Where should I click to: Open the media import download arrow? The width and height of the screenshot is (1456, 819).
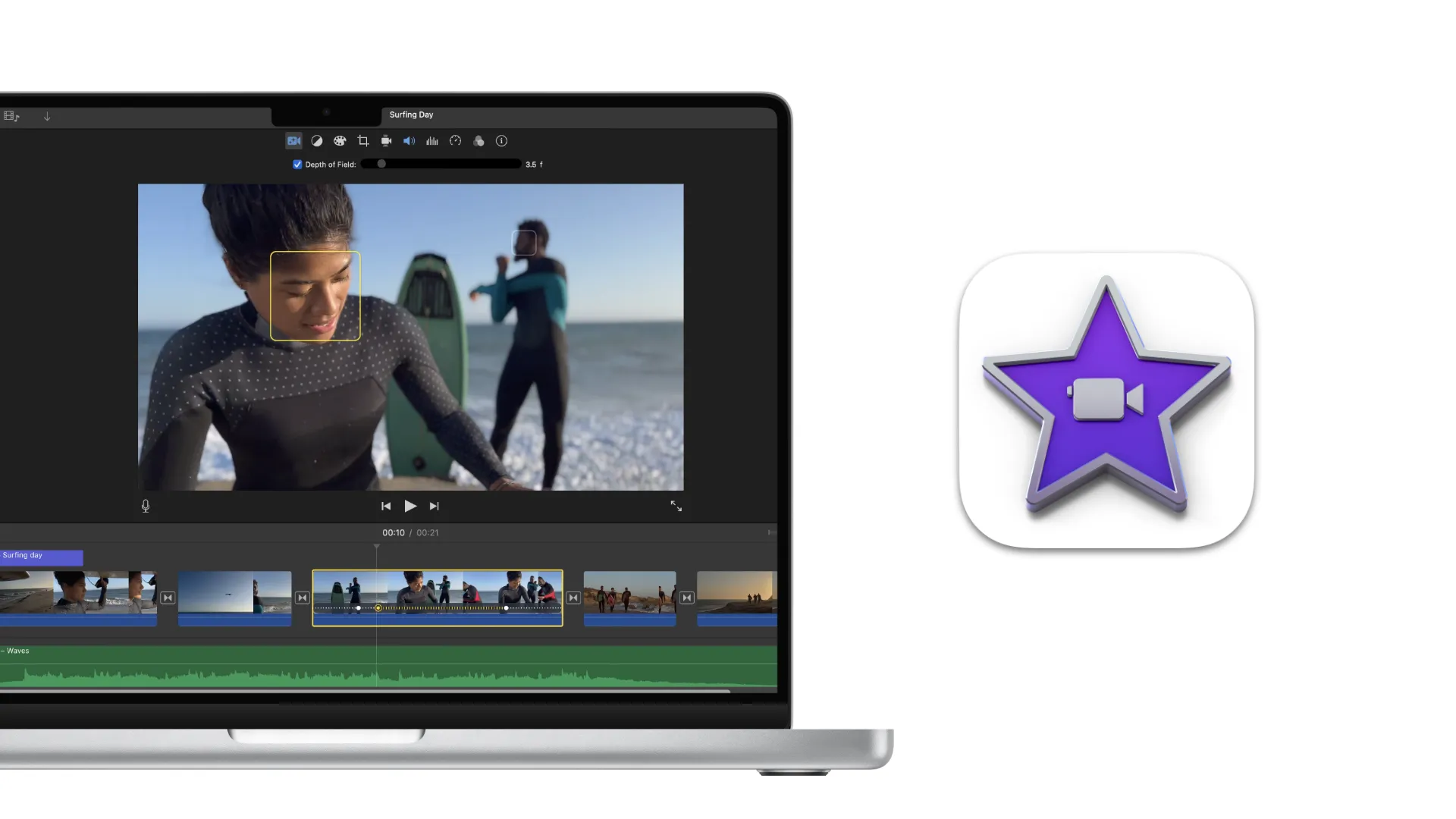click(x=47, y=116)
